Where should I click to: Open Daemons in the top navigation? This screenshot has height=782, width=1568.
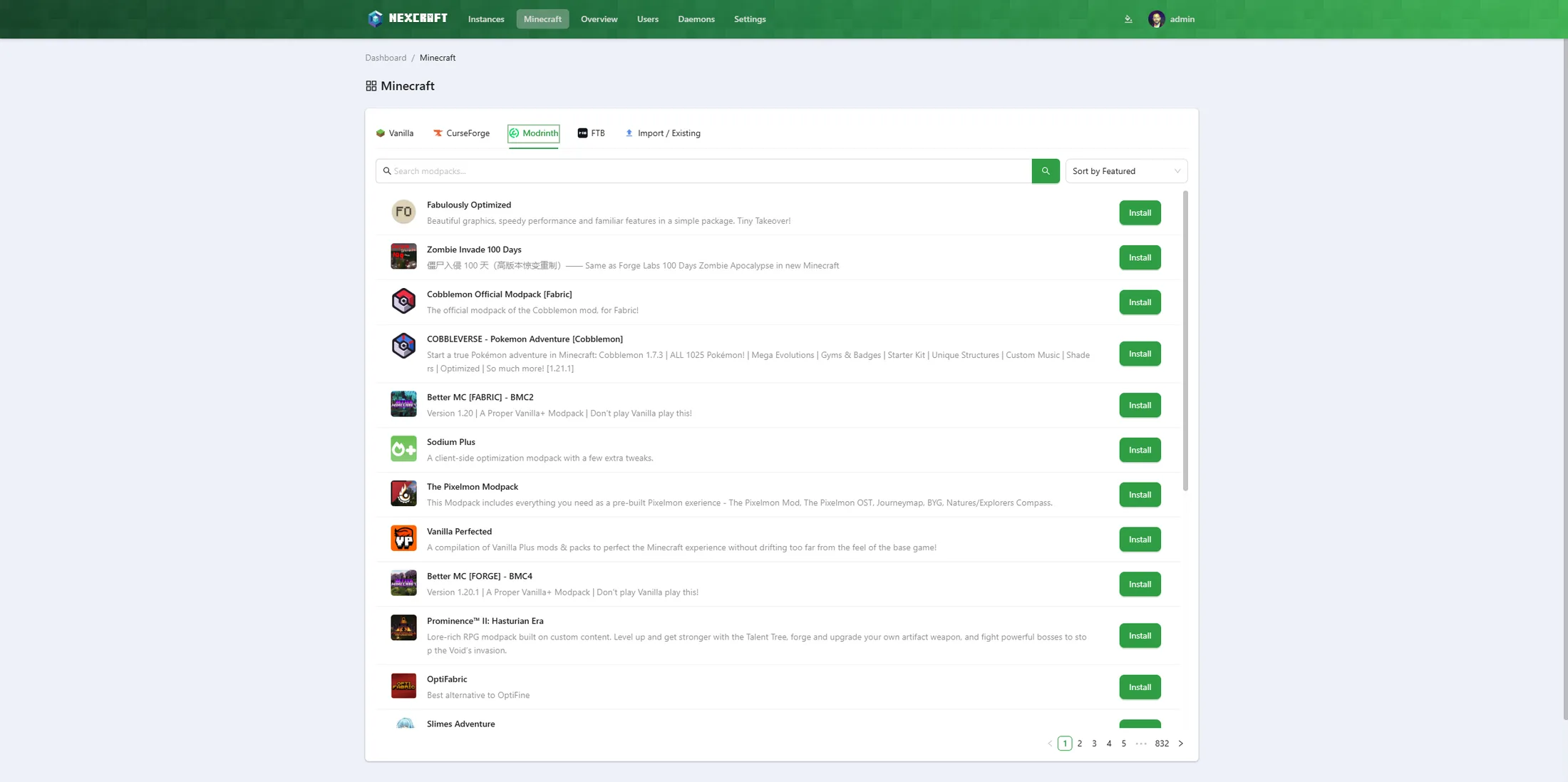click(696, 19)
